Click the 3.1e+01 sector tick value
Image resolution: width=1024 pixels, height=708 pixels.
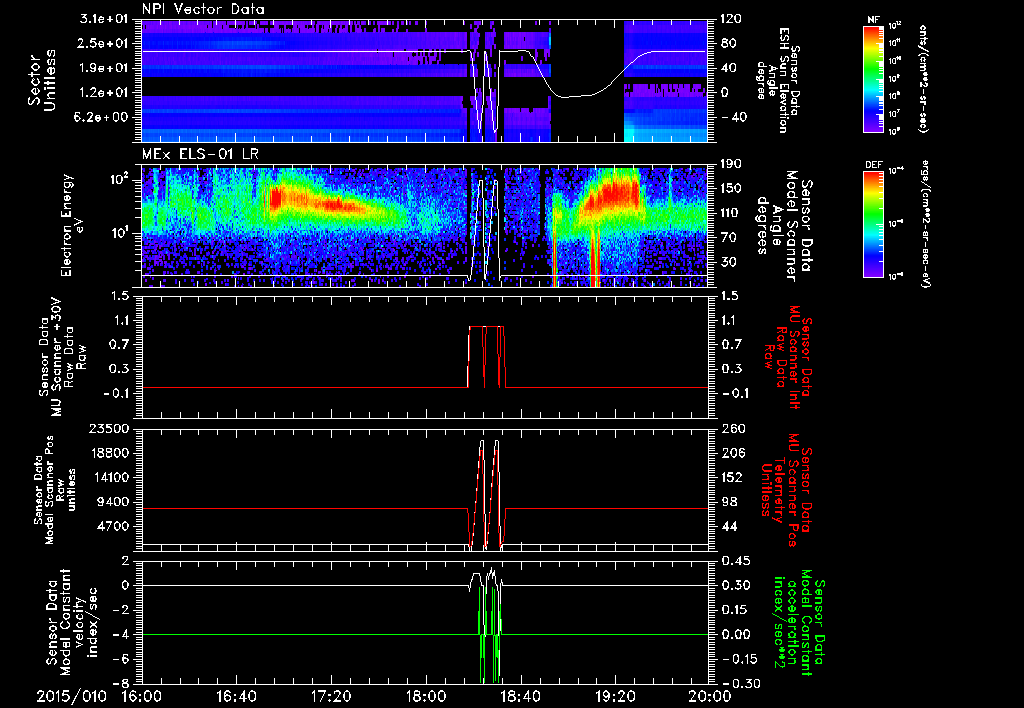point(106,19)
